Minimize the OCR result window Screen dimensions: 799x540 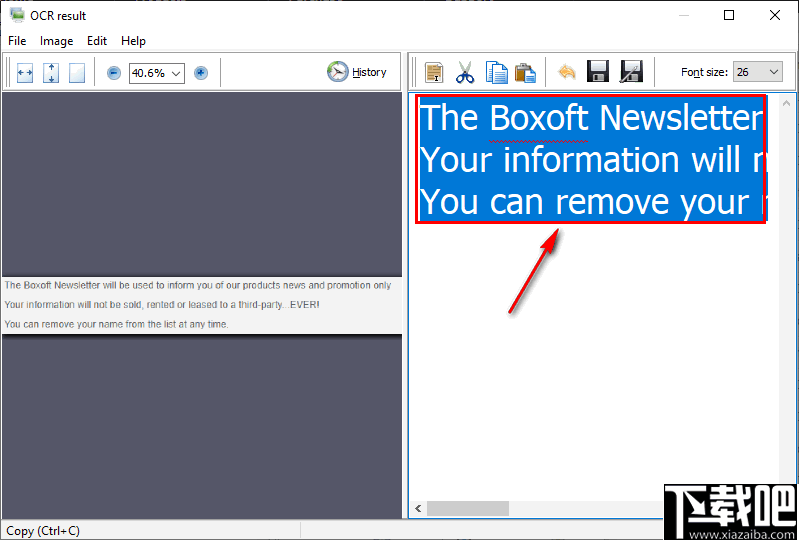pos(684,16)
